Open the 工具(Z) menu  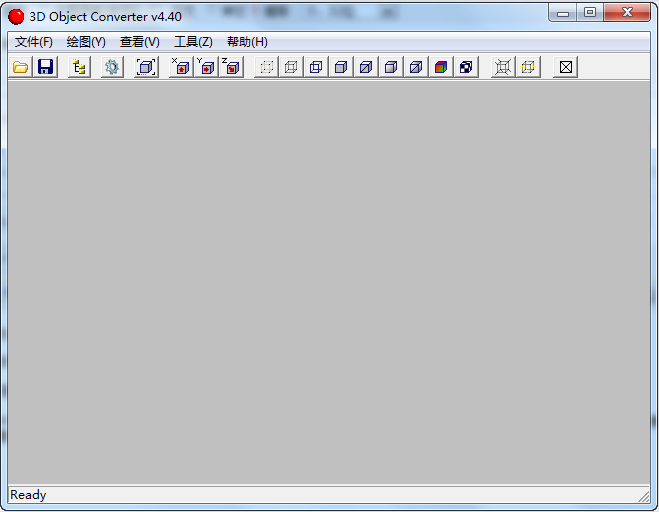[193, 42]
